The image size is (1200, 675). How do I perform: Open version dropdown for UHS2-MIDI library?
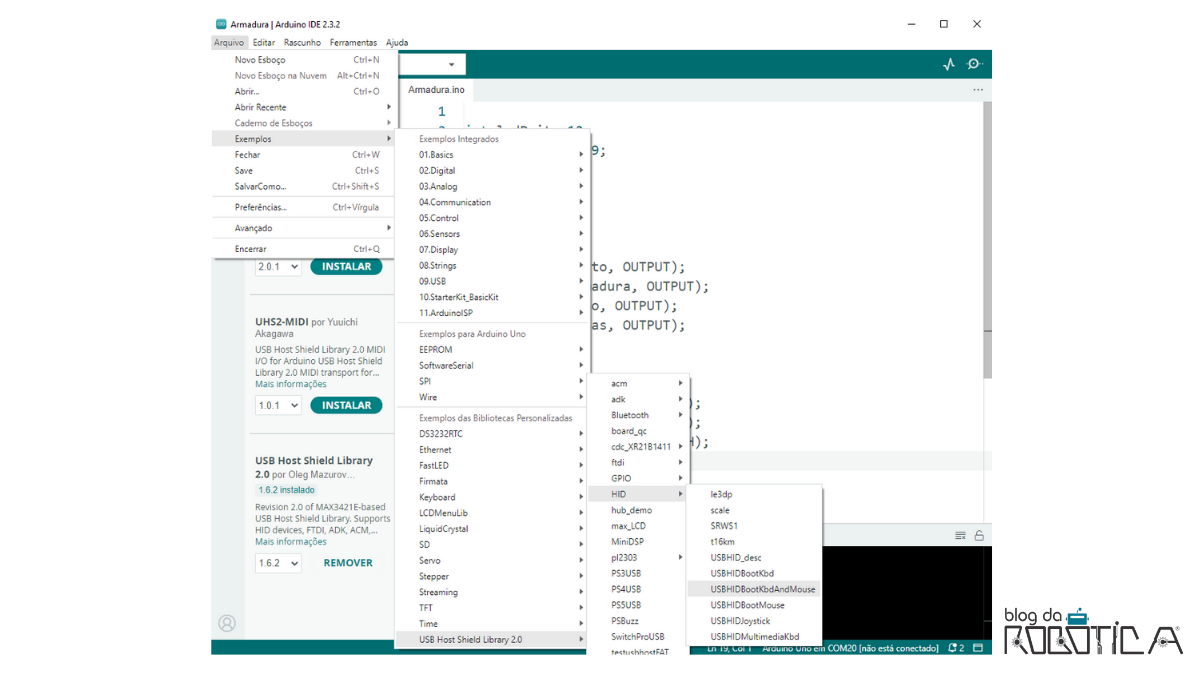click(x=278, y=405)
